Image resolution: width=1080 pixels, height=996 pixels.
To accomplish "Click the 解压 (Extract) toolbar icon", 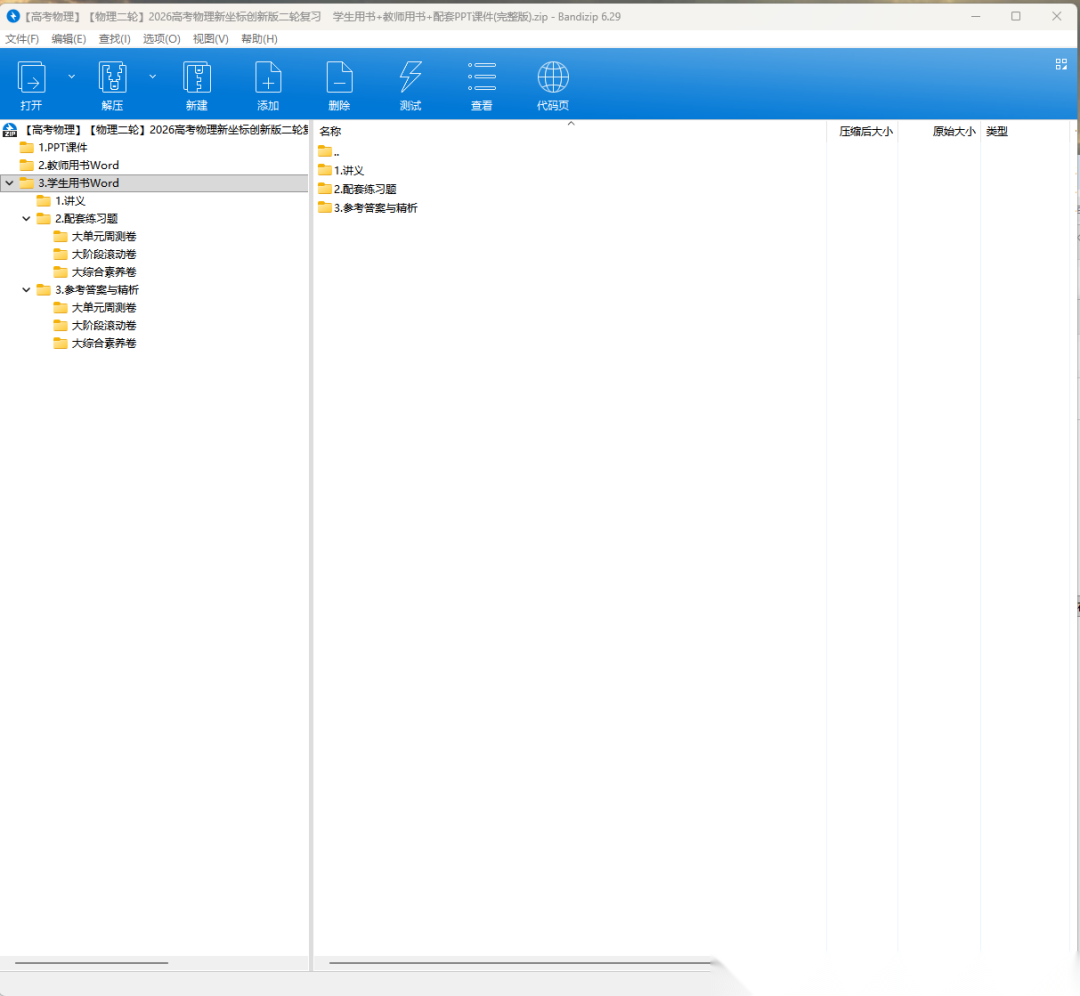I will (x=112, y=78).
